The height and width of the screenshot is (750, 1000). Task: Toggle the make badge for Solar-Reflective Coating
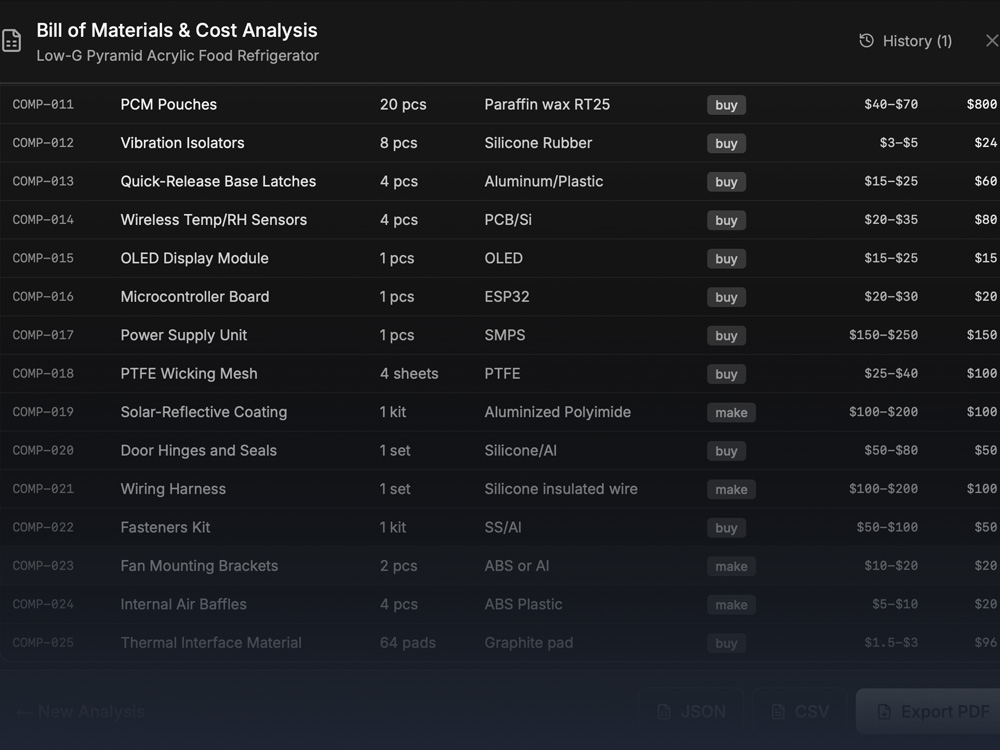(x=731, y=412)
